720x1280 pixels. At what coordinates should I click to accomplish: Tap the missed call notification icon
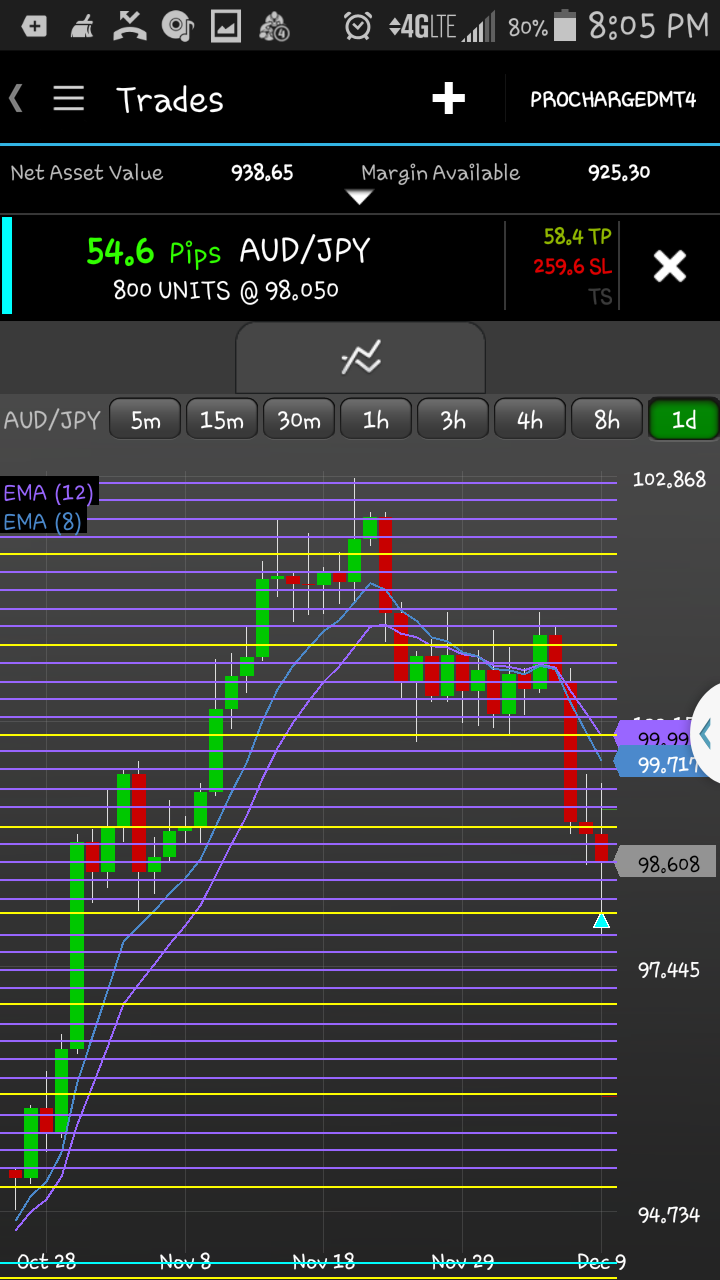[x=129, y=26]
